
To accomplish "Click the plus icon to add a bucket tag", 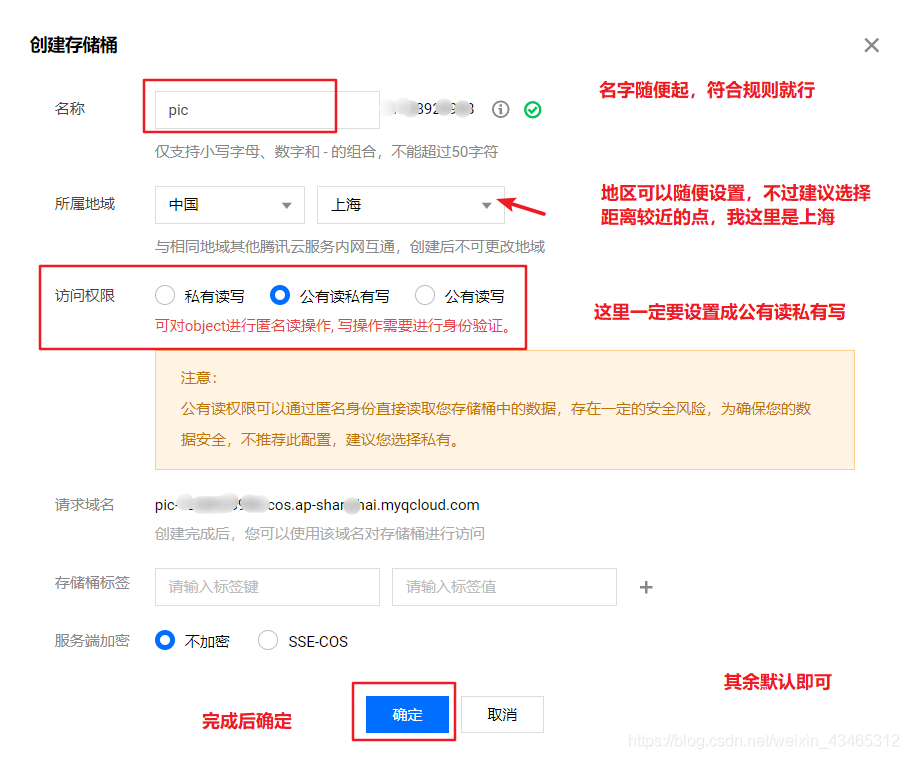I will (646, 586).
